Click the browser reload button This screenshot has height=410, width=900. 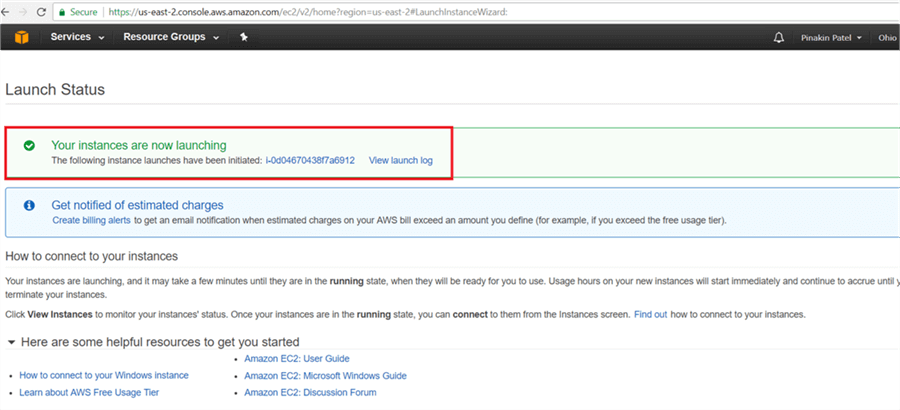pyautogui.click(x=41, y=11)
